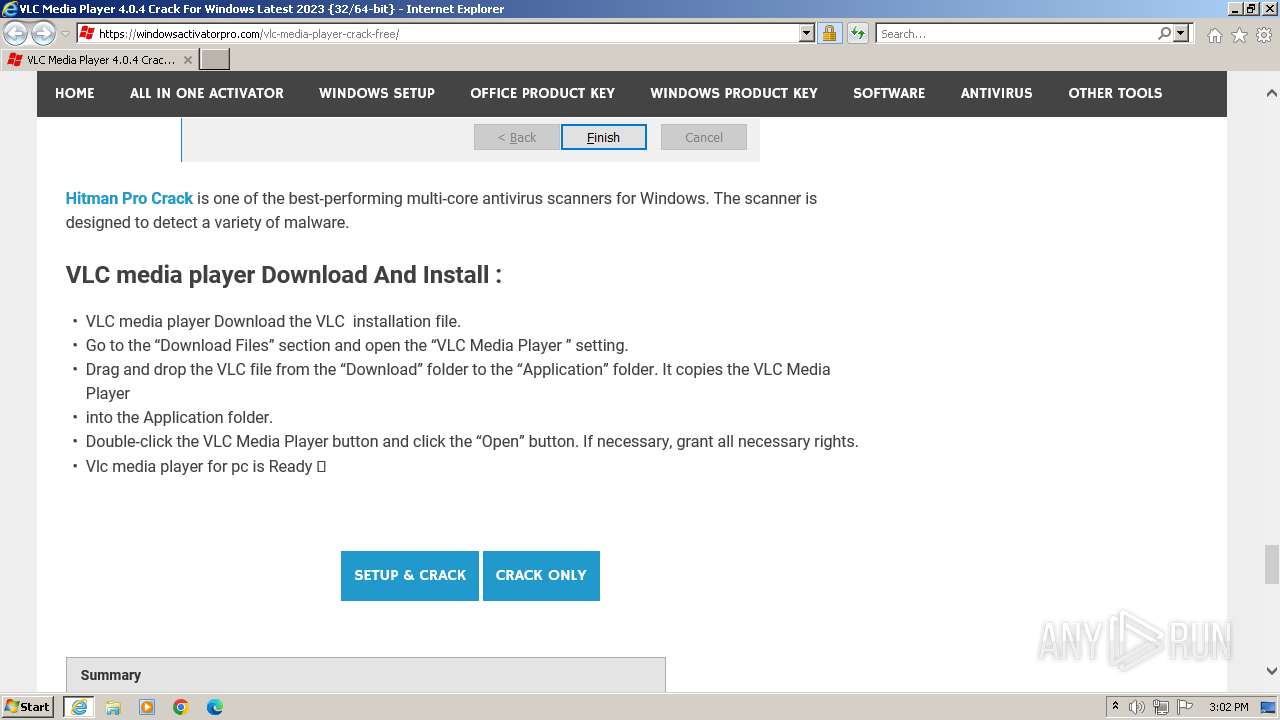Open the Windows Start button
Viewport: 1280px width, 720px height.
point(28,706)
